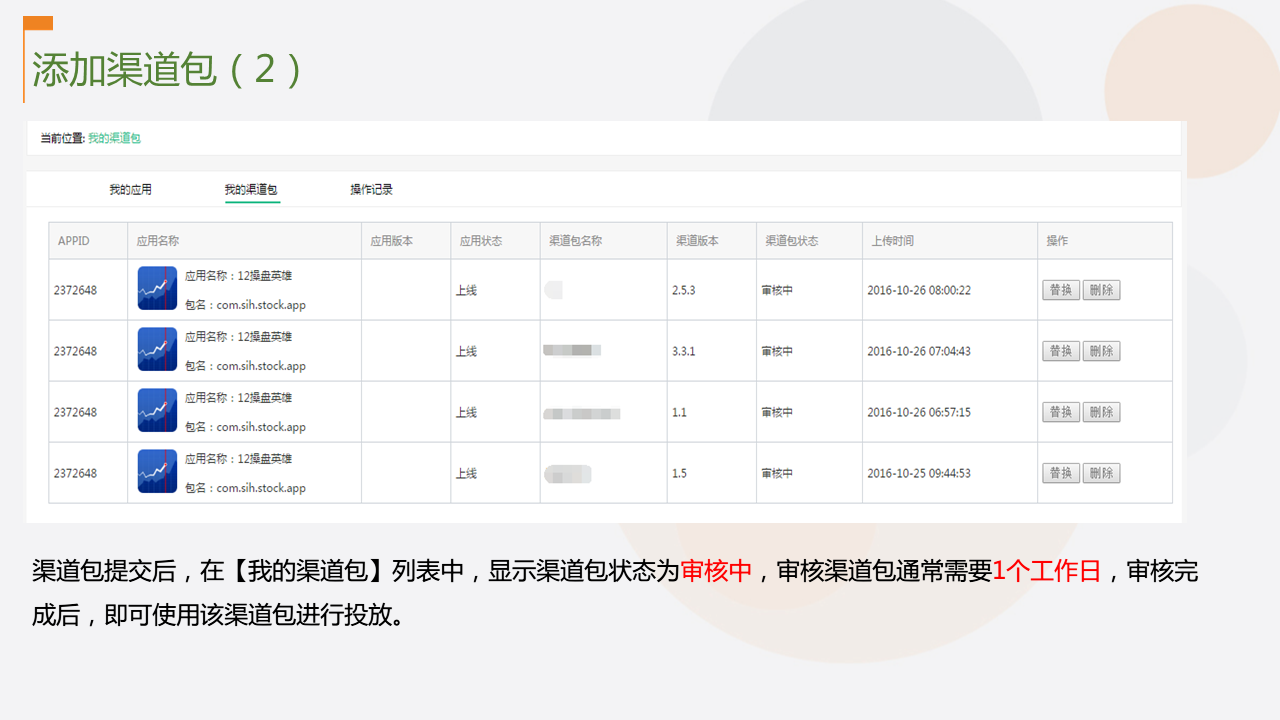Click 删除 for the 2.5.3 channel package
This screenshot has width=1280, height=720.
pyautogui.click(x=1101, y=290)
